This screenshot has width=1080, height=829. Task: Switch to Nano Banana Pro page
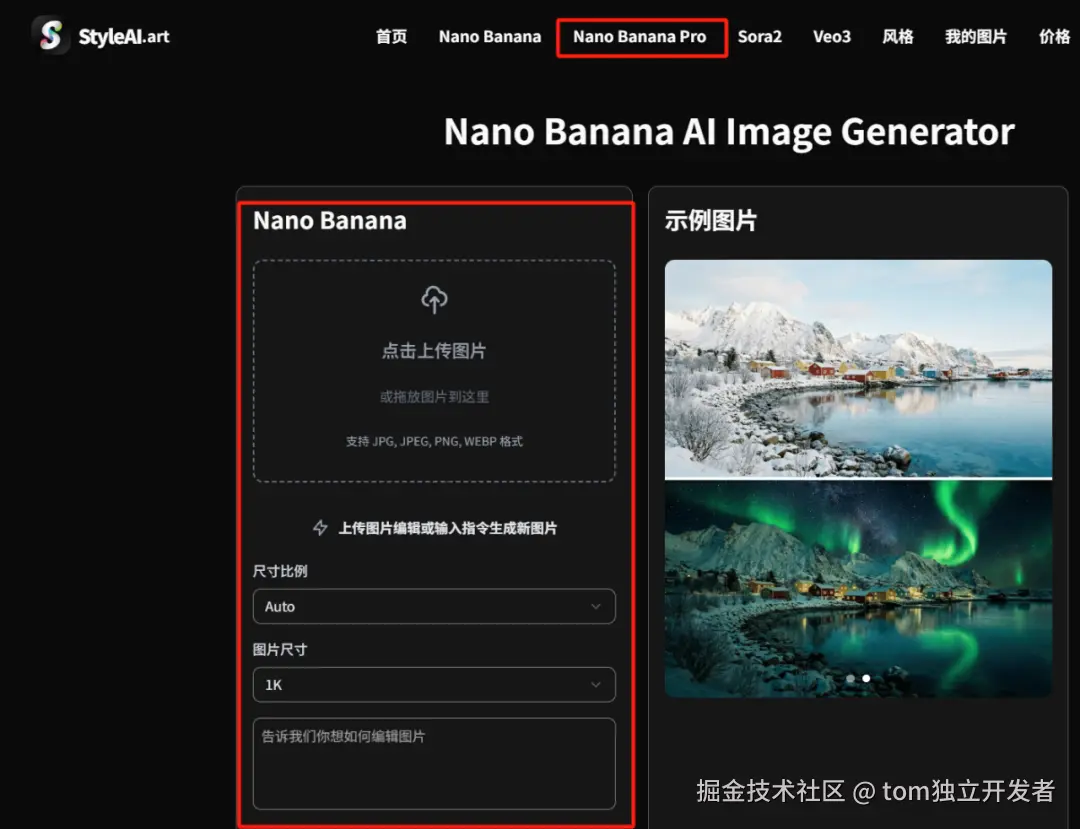pyautogui.click(x=640, y=36)
